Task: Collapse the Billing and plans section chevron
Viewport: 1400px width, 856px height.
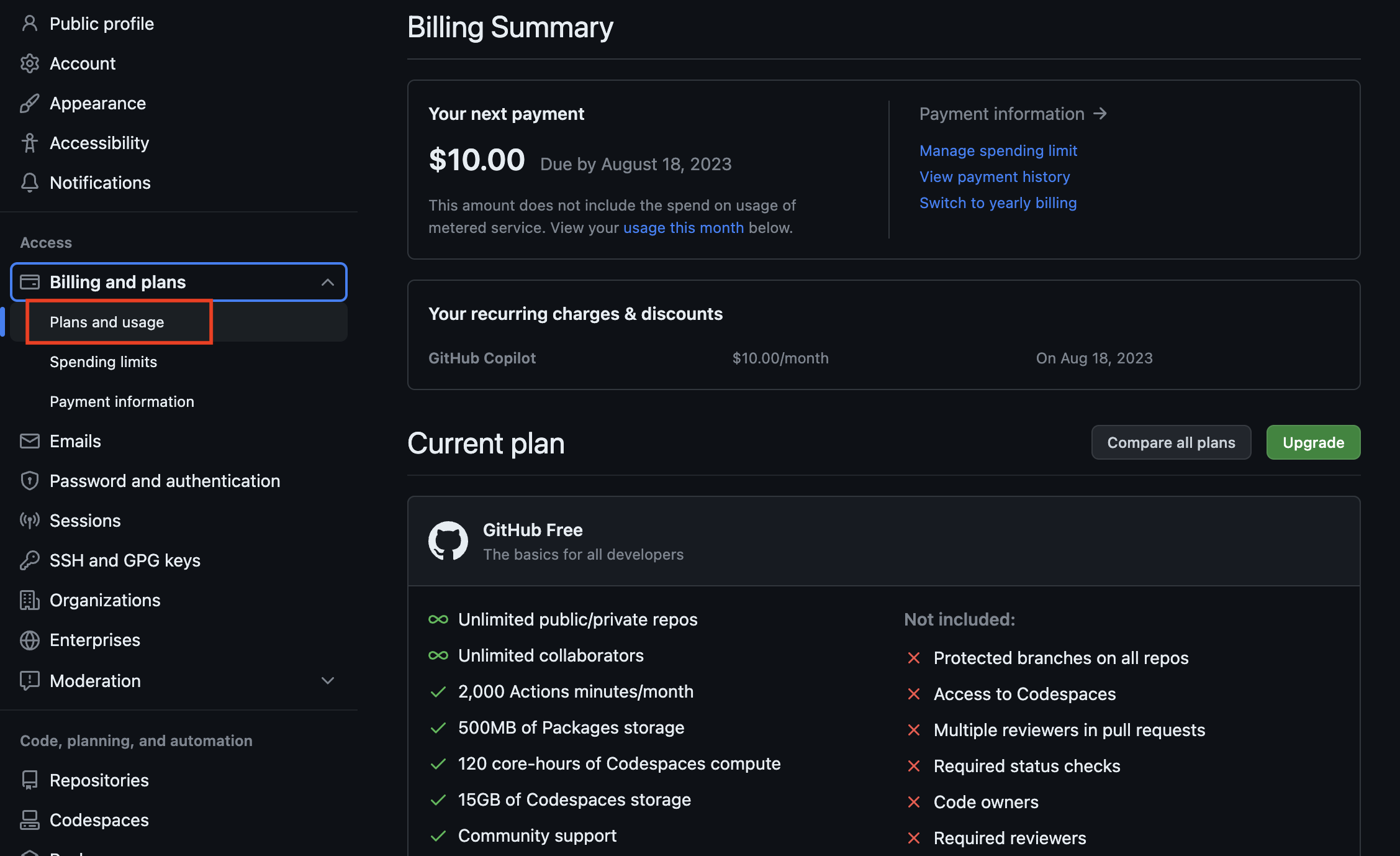Action: (x=328, y=282)
